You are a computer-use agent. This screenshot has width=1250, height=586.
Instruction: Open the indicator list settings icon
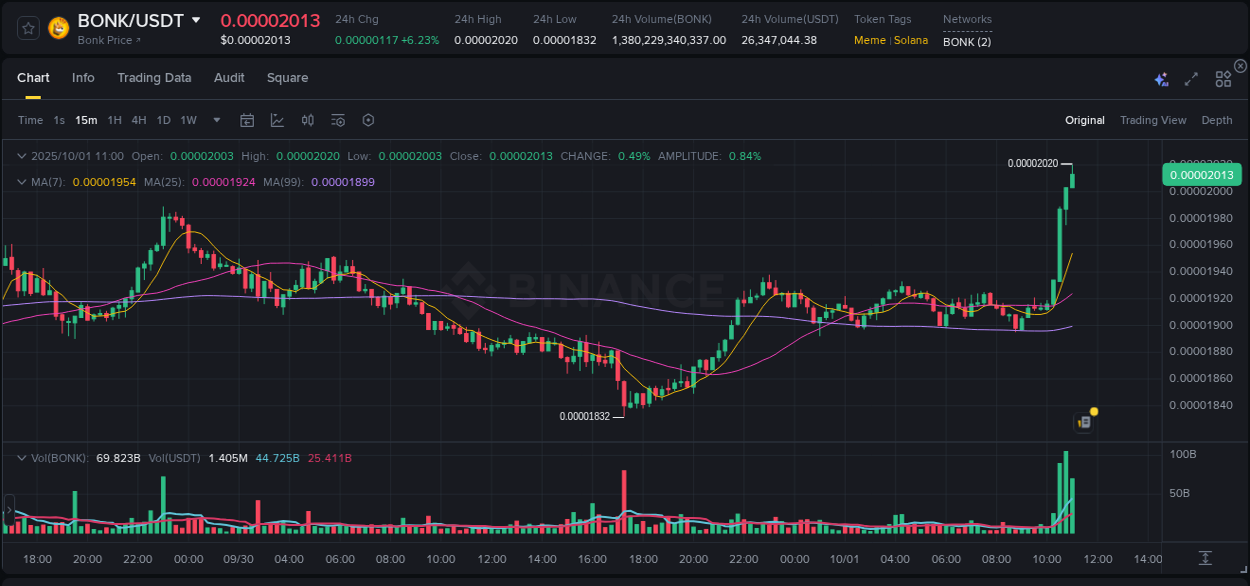tap(337, 120)
